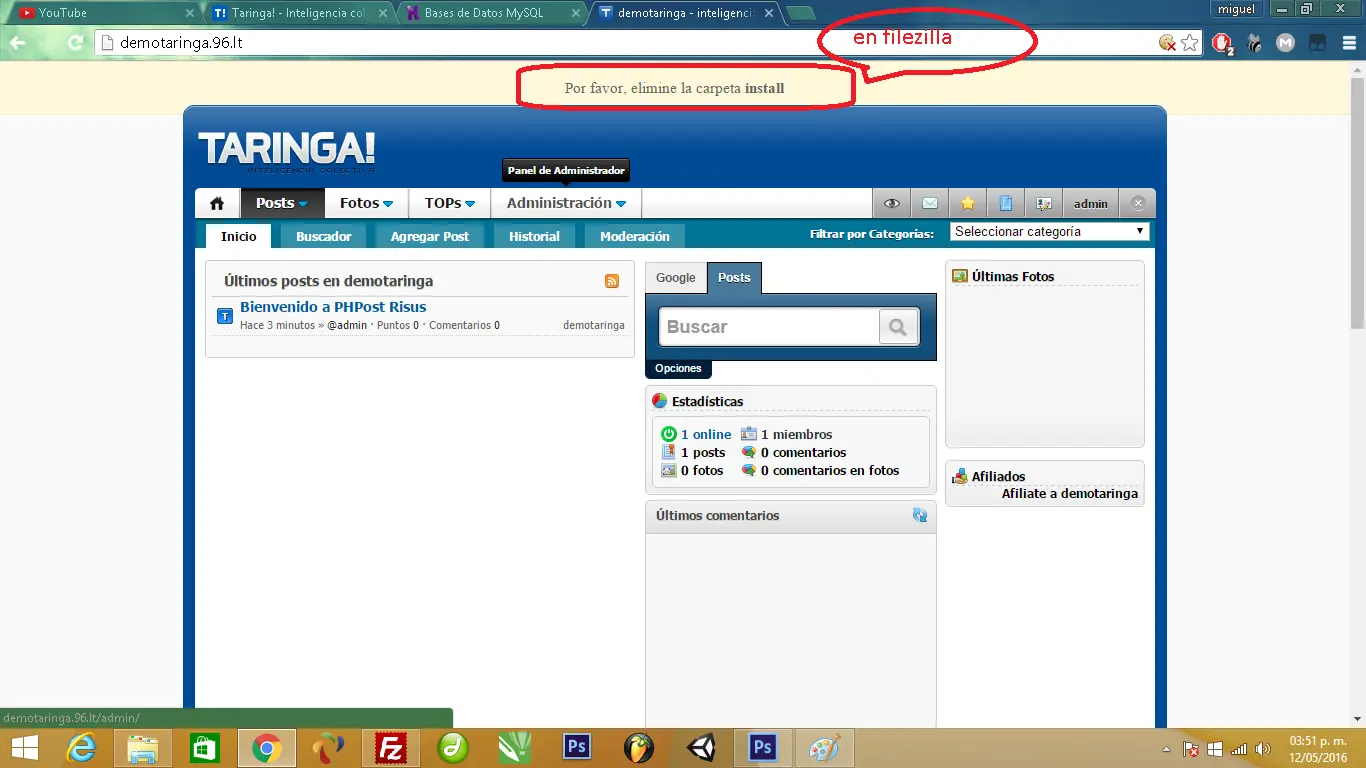Open the Seleccionar categoría combo box
This screenshot has width=1366, height=768.
coord(1050,231)
